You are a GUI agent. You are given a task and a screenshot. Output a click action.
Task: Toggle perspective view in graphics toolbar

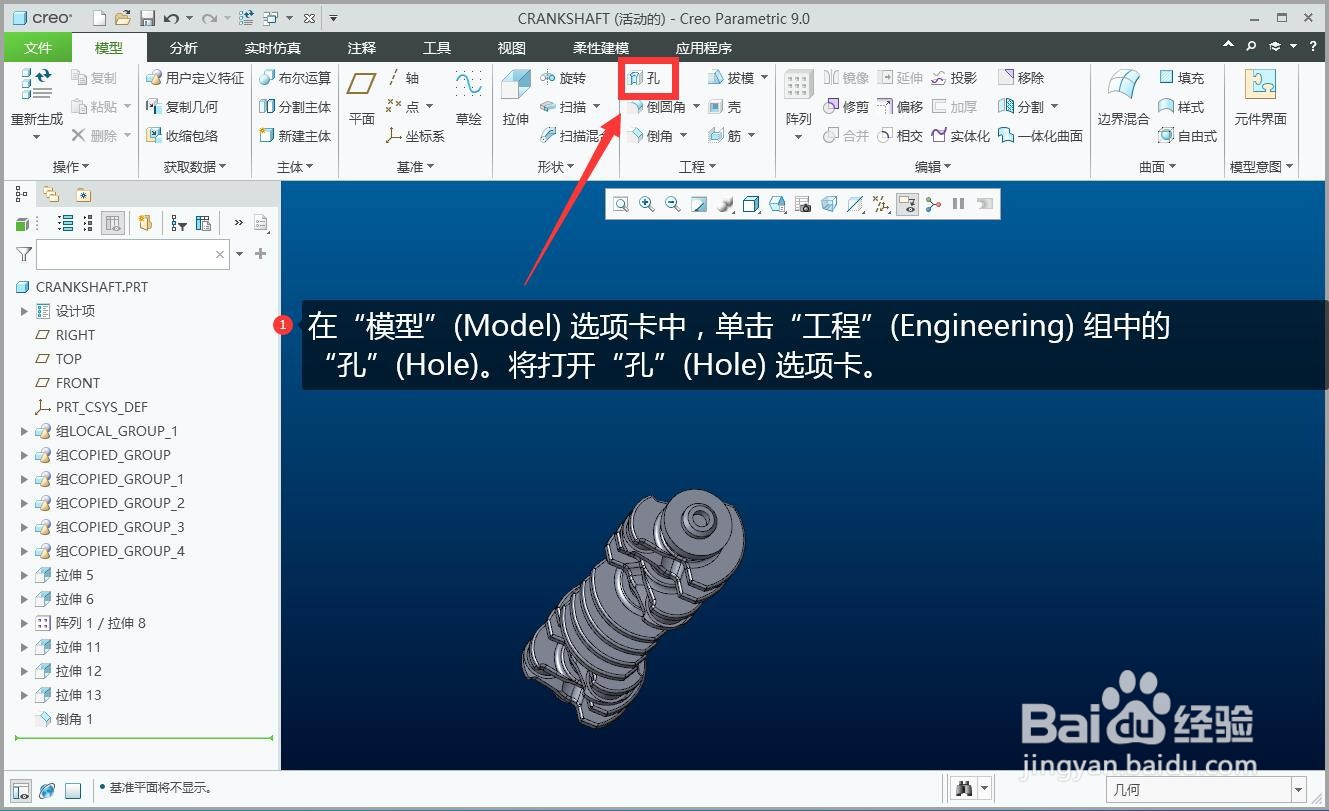tap(829, 205)
